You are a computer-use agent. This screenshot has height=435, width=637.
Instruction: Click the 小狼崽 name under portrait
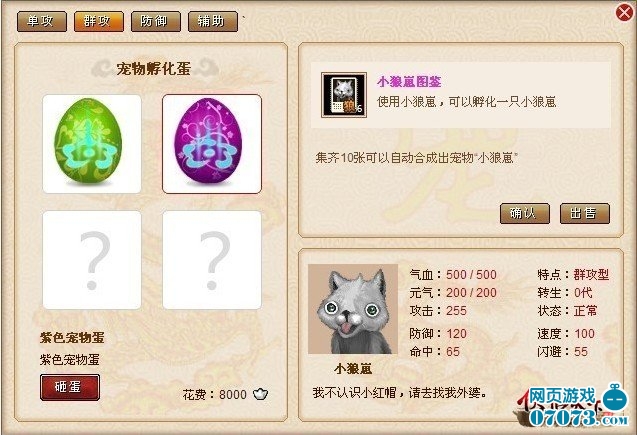(353, 369)
